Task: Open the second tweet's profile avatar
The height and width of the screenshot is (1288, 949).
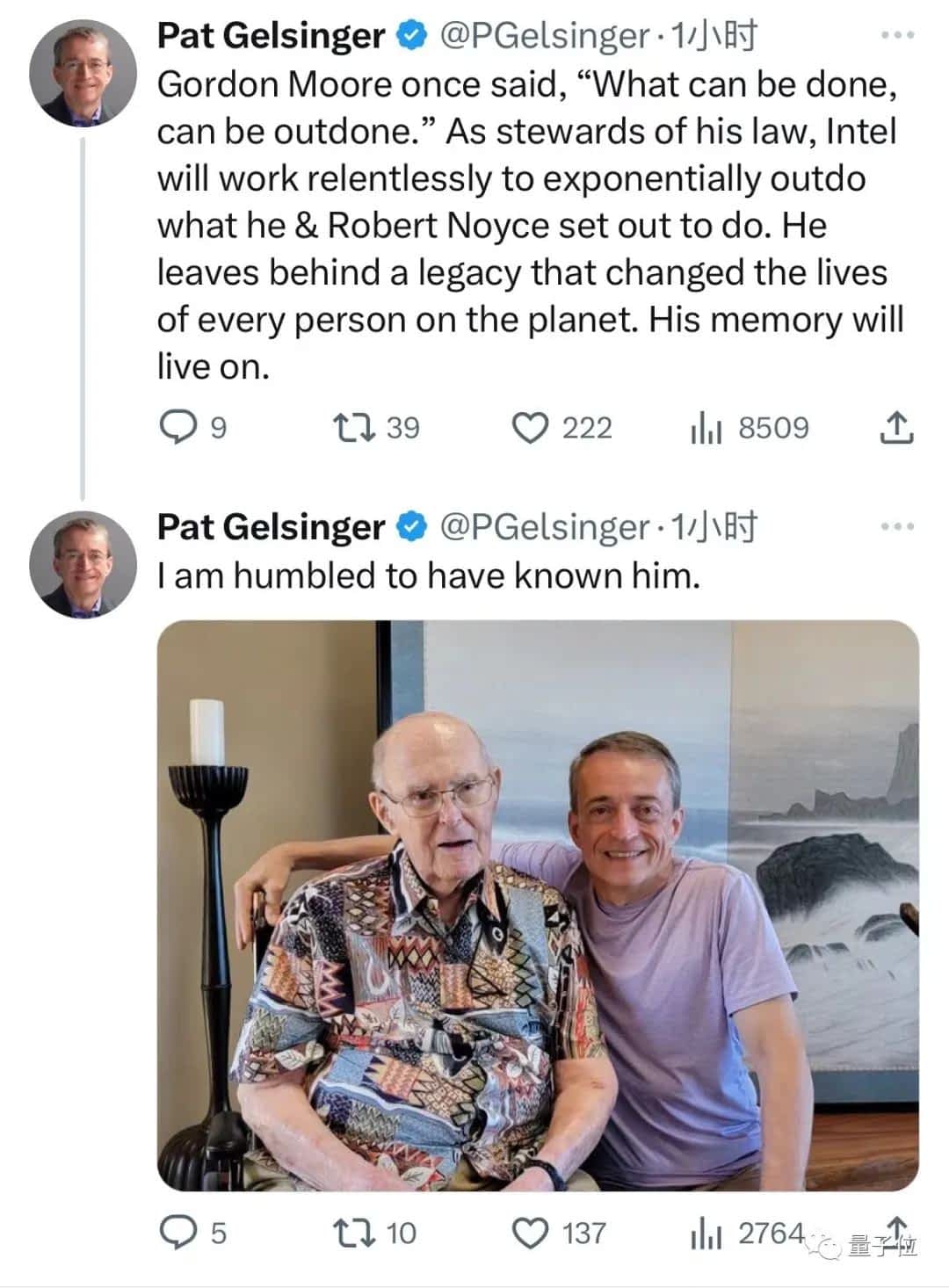Action: point(83,562)
